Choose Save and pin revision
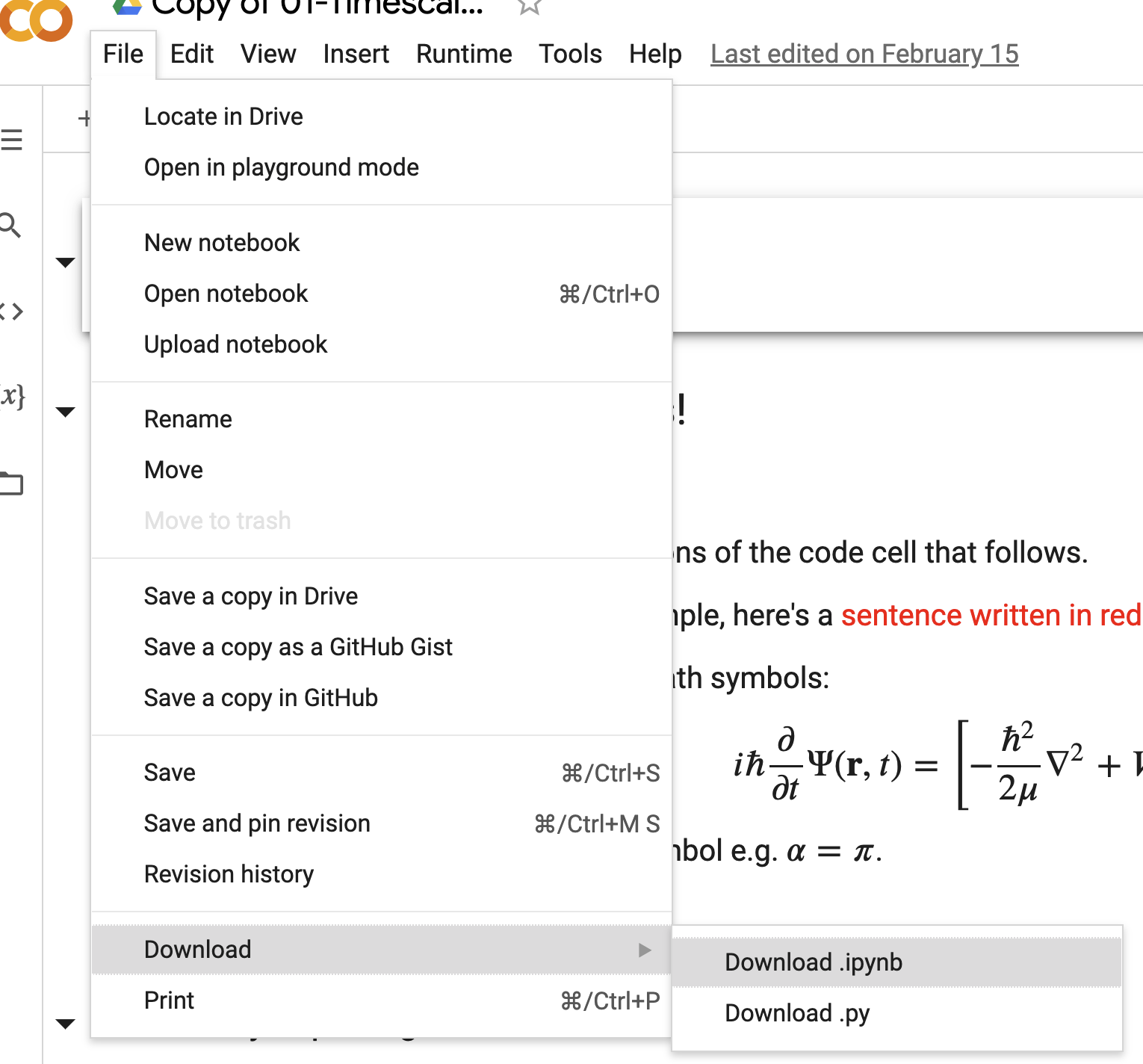 [x=381, y=823]
